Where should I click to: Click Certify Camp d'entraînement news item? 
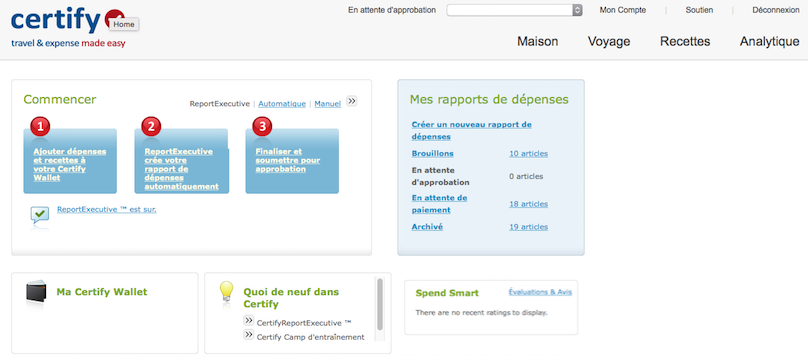tap(310, 337)
